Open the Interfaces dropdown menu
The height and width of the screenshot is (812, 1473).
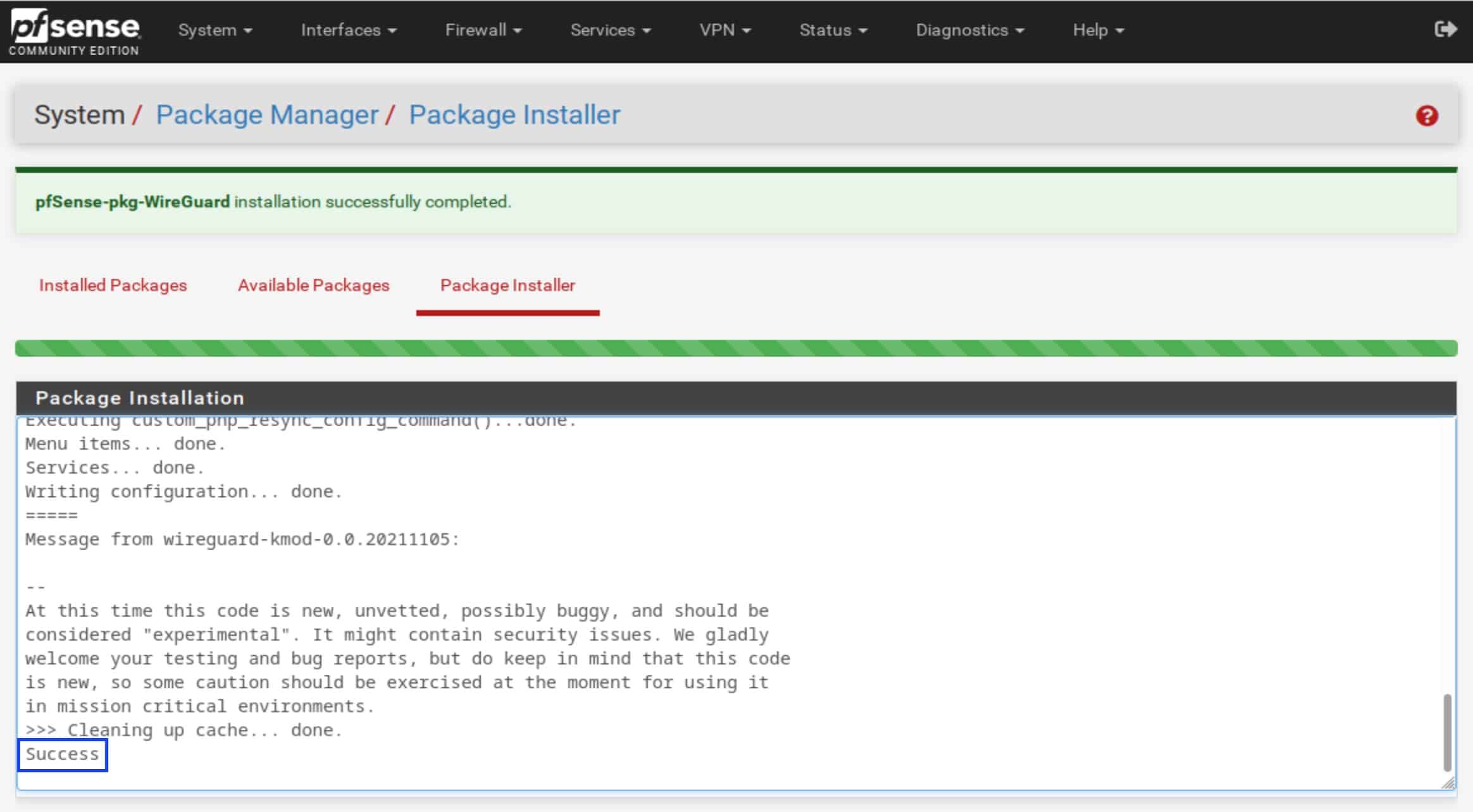pyautogui.click(x=349, y=30)
